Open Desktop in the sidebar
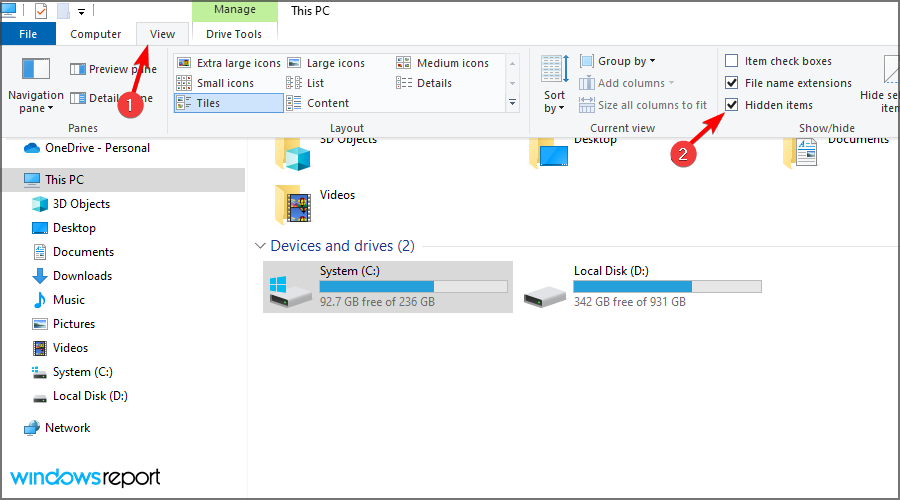 pyautogui.click(x=64, y=228)
